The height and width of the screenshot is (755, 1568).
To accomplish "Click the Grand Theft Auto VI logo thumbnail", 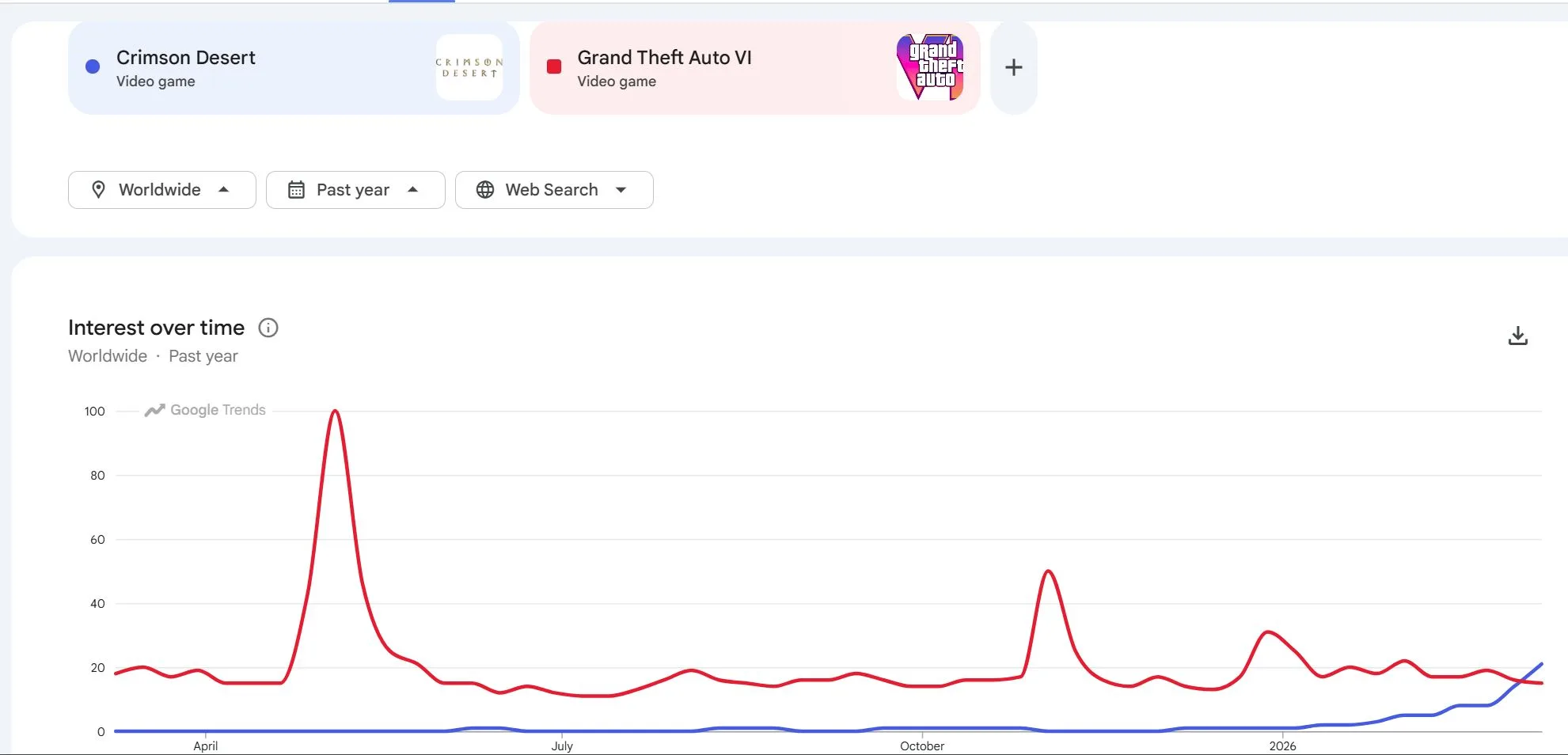I will coord(930,67).
